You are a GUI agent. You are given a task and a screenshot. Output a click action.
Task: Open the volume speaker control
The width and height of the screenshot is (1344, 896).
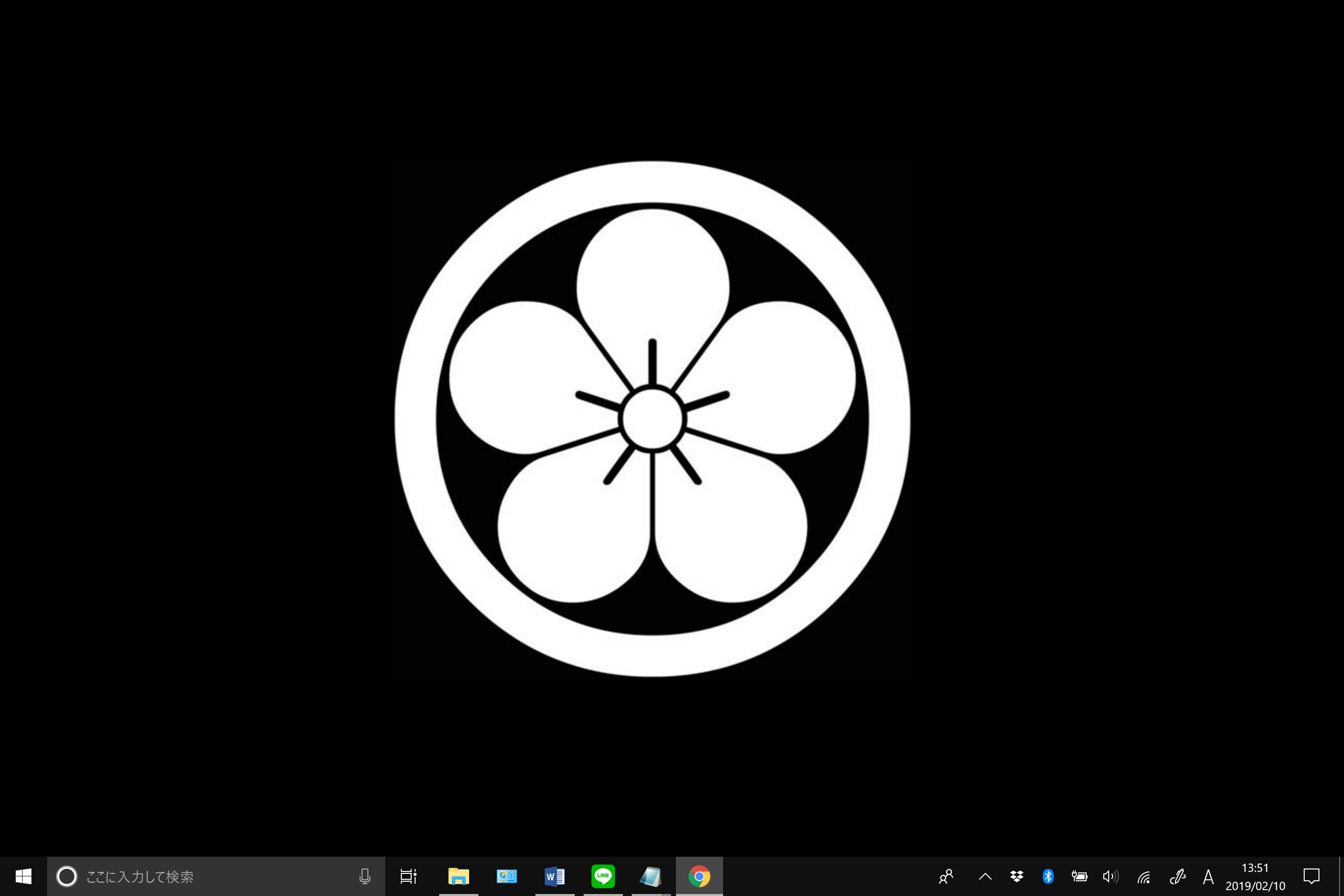pyautogui.click(x=1110, y=876)
